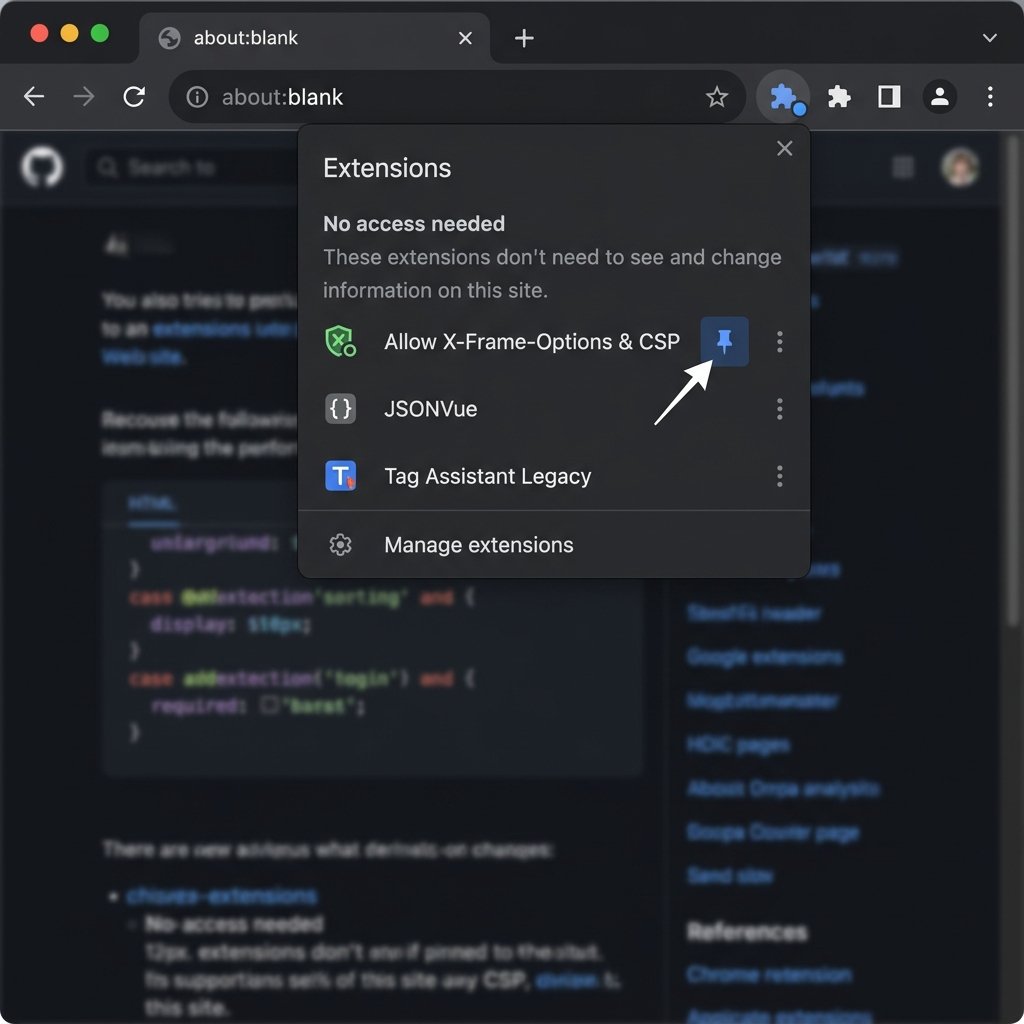Click the Allow X-Frame-Options & CSP shield icon
The height and width of the screenshot is (1024, 1024).
(x=340, y=342)
